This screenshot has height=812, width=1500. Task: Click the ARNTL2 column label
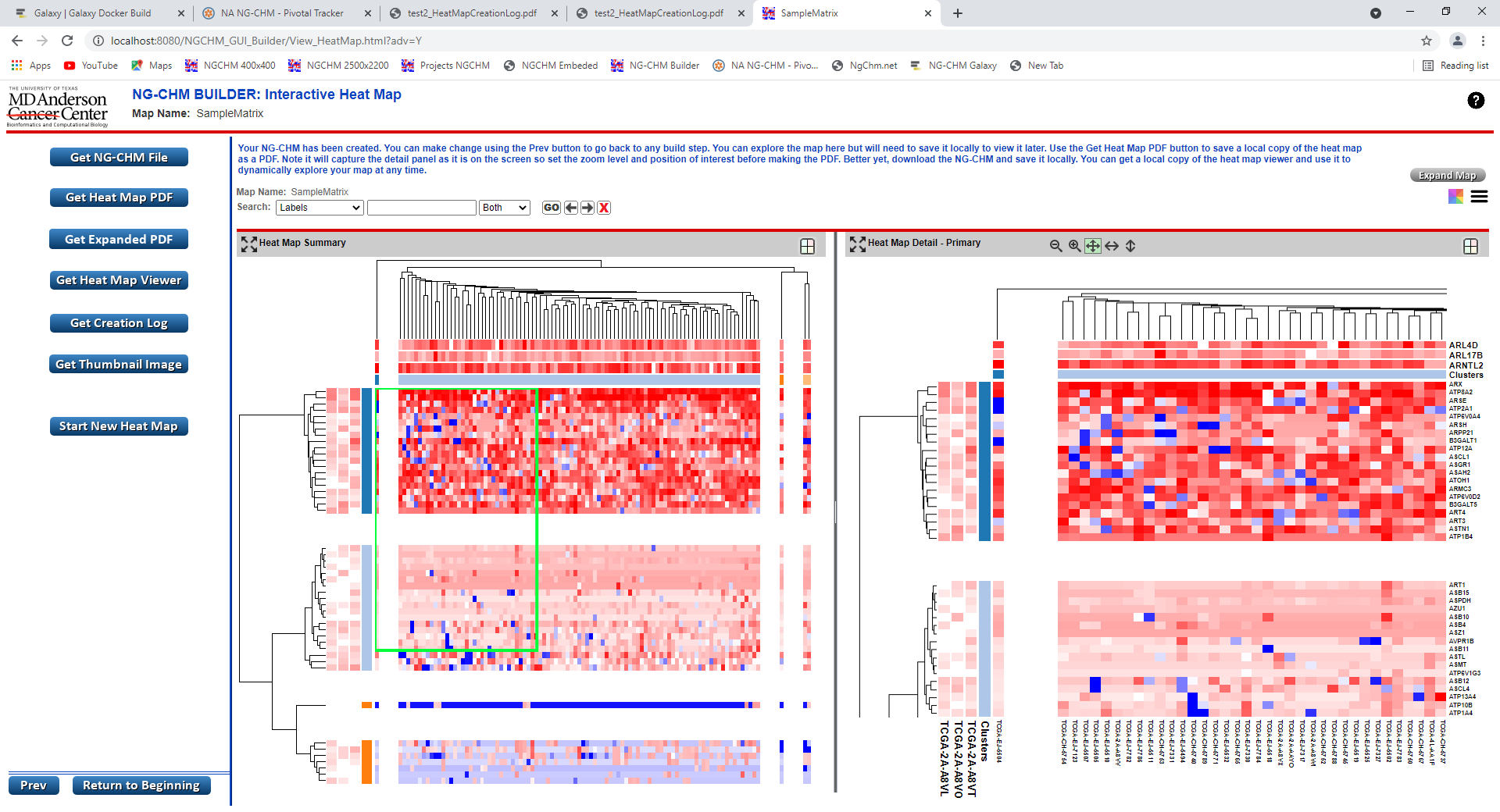point(1466,365)
